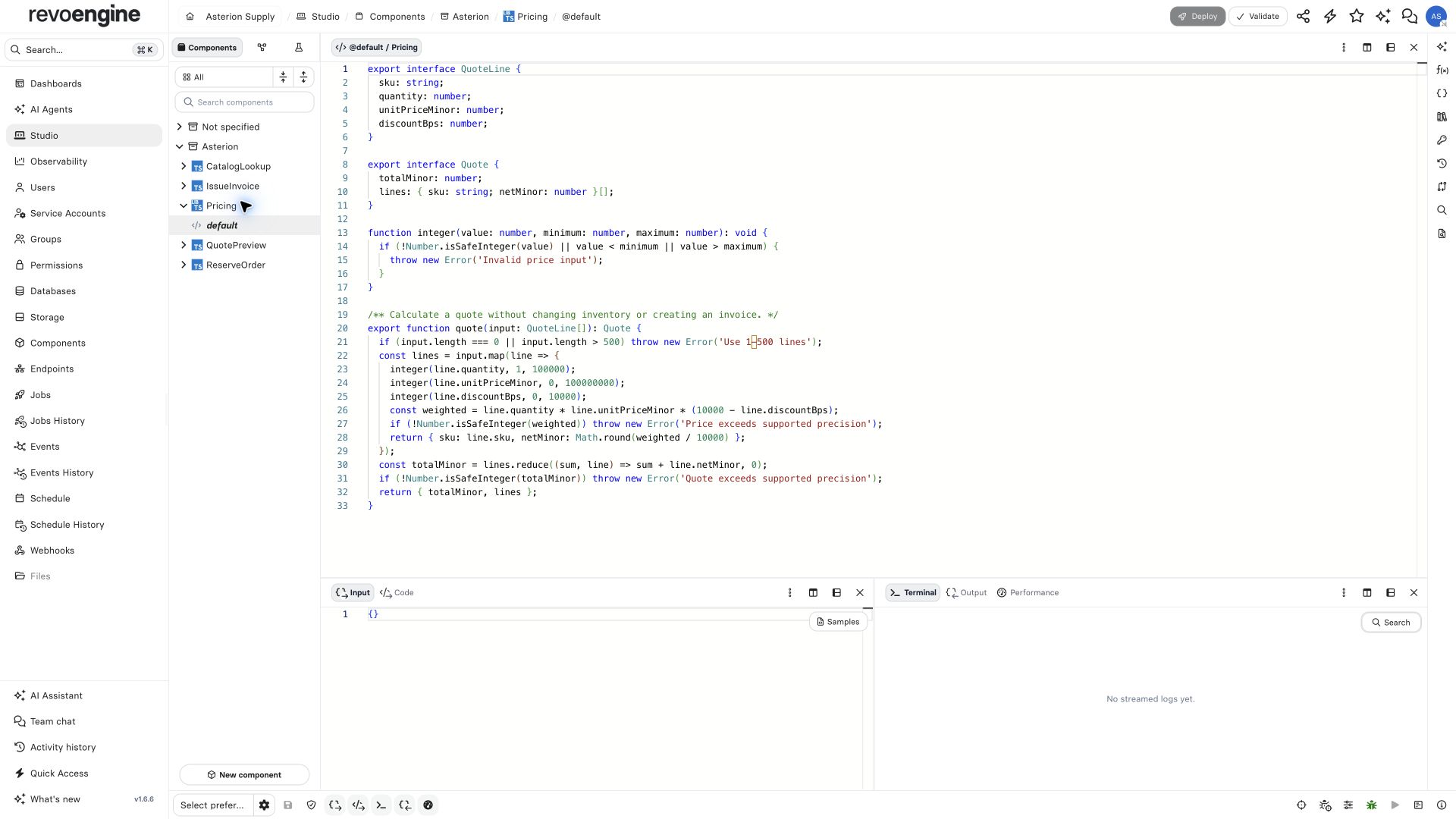1456x819 pixels.
Task: Switch to the Output tab
Action: [x=967, y=593]
